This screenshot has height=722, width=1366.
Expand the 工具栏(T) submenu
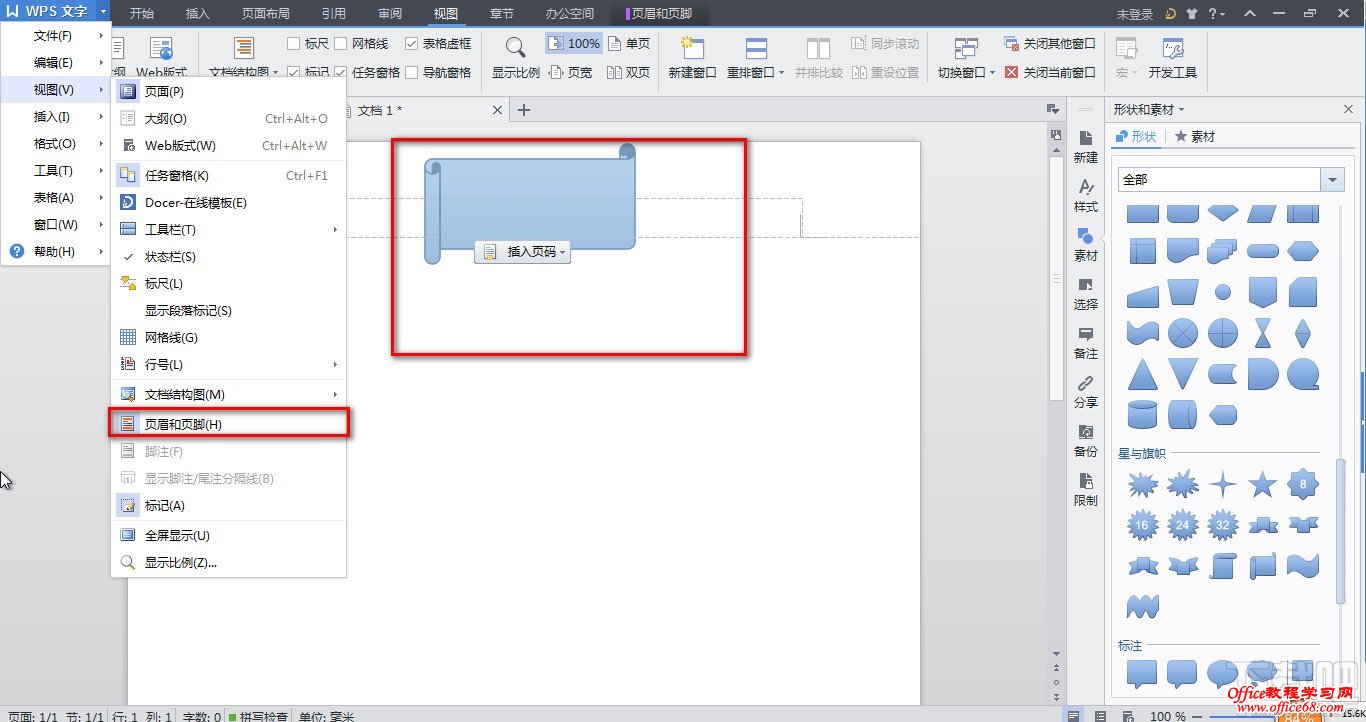pyautogui.click(x=228, y=230)
